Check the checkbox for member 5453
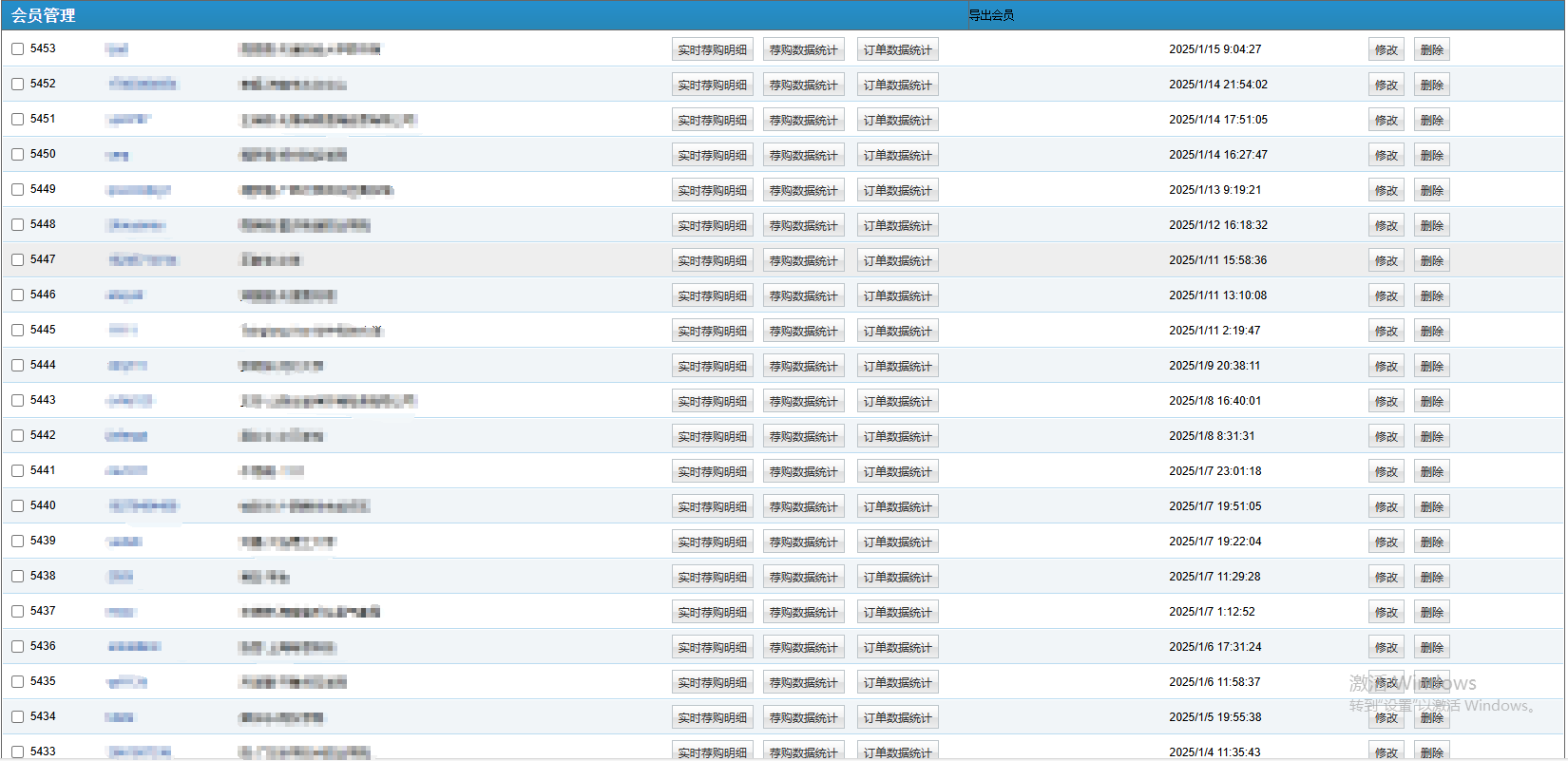 point(18,49)
